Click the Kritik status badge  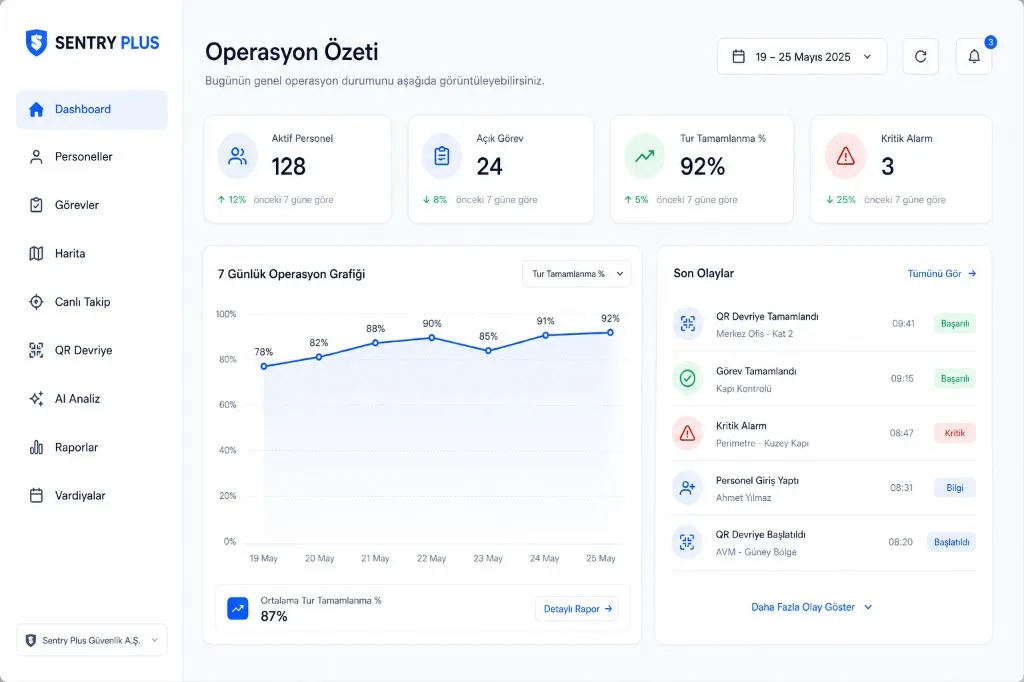[955, 433]
